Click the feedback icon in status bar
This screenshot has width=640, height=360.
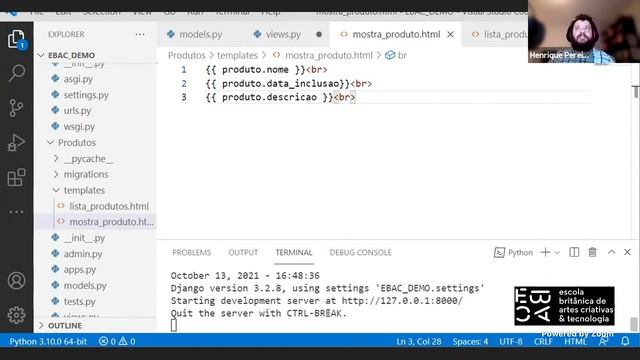click(602, 342)
